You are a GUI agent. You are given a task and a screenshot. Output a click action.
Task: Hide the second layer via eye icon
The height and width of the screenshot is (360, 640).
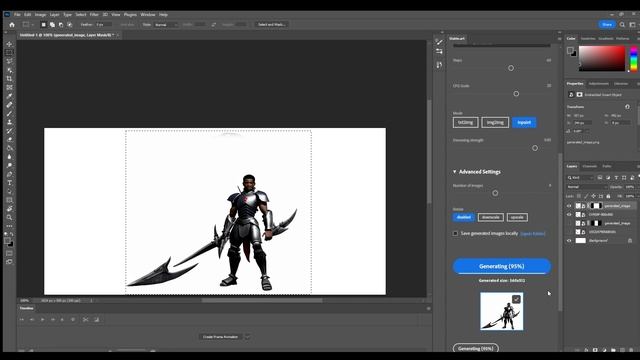coord(569,214)
